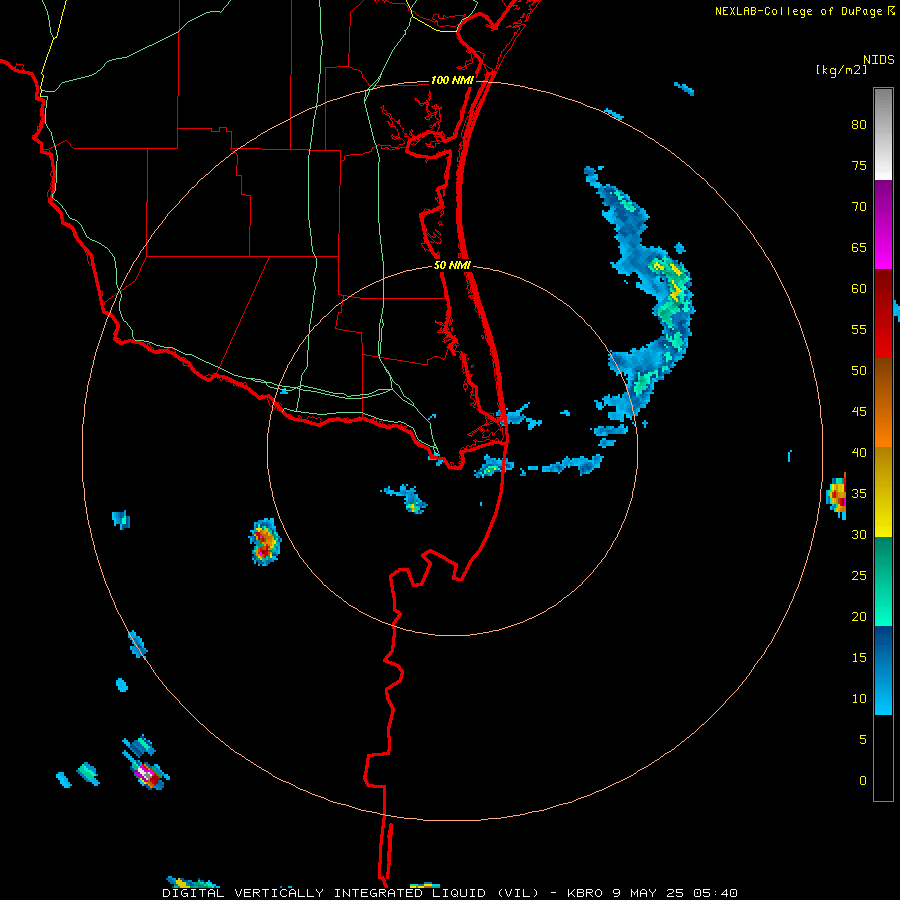
Task: Pick the green segment of the color bar
Action: pyautogui.click(x=883, y=581)
